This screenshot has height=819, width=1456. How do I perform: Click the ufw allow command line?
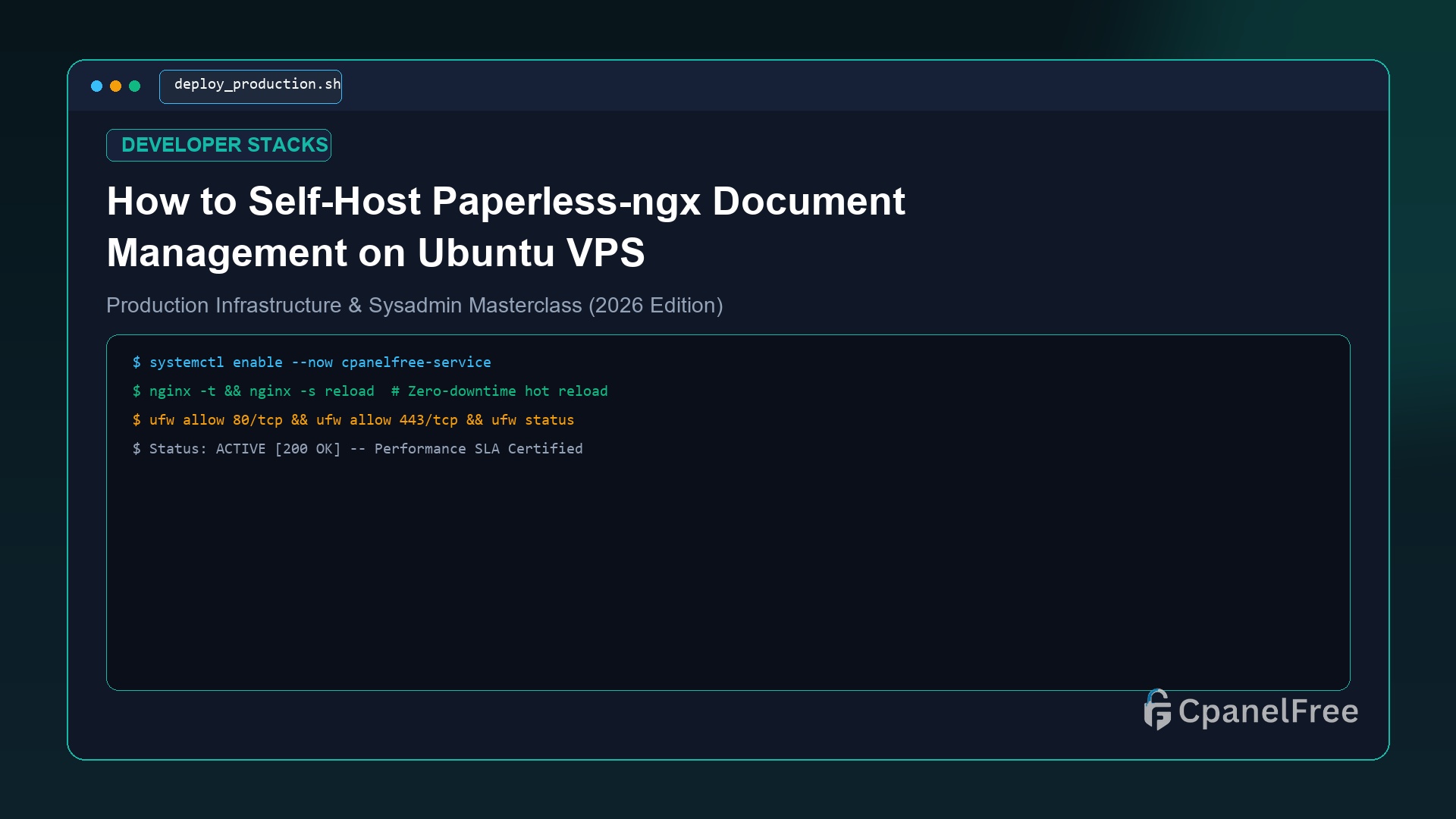pyautogui.click(x=353, y=420)
